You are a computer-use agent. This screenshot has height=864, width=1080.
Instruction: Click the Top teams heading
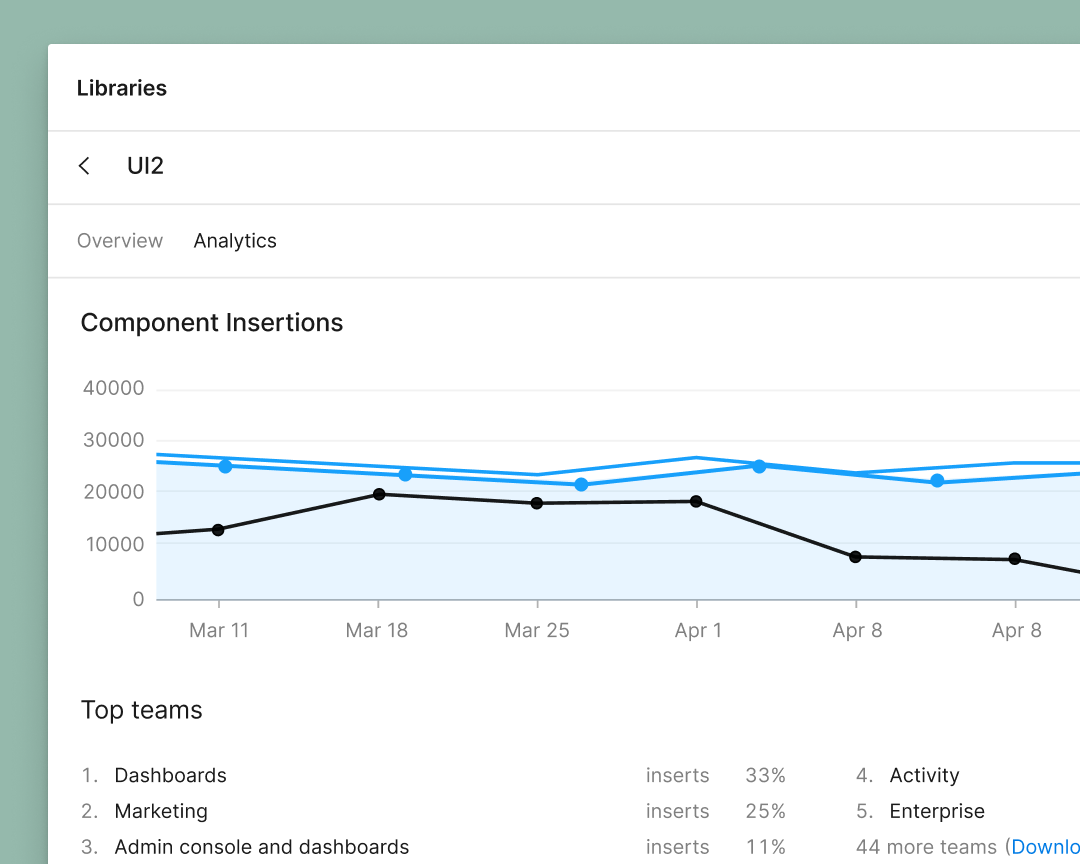(x=141, y=710)
